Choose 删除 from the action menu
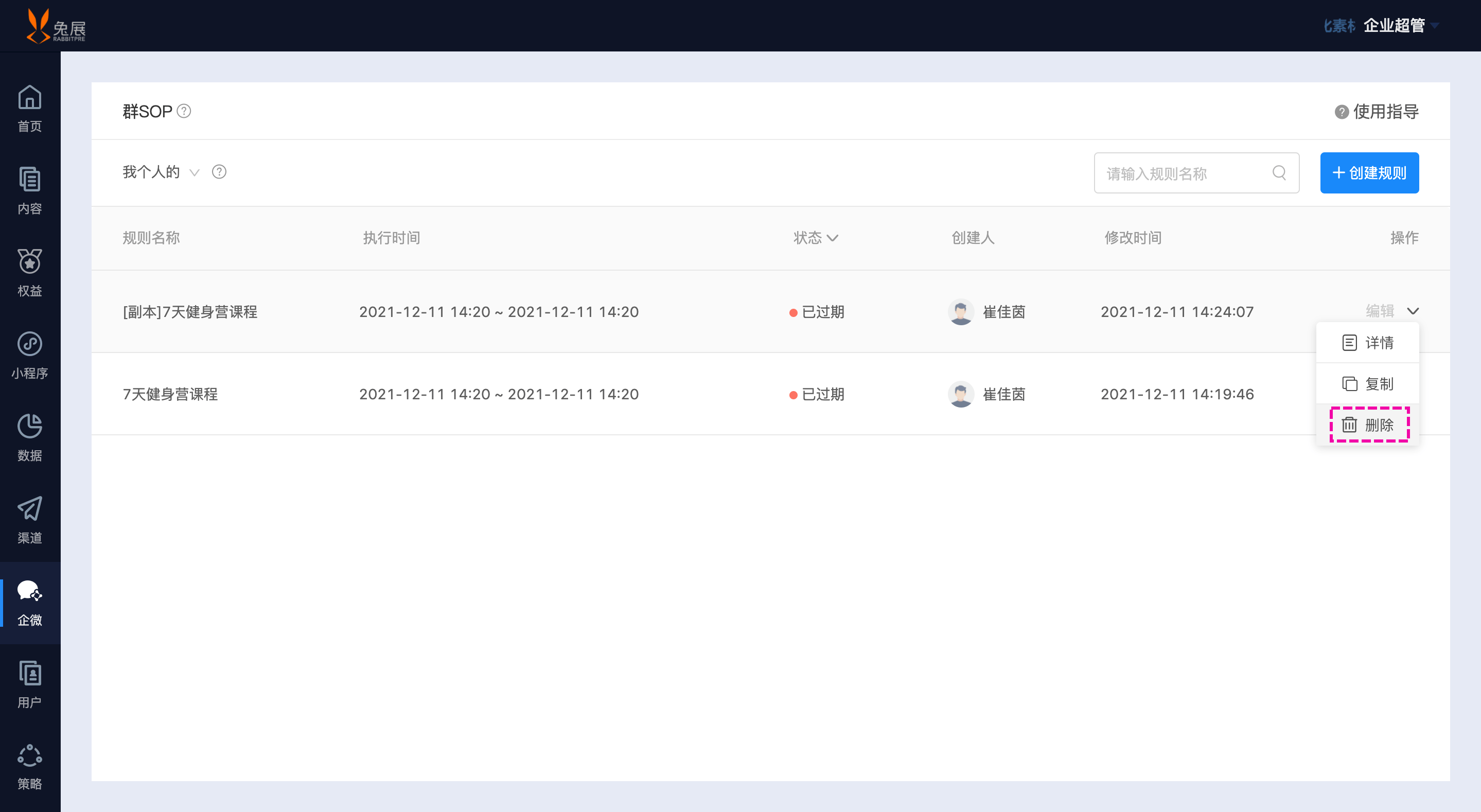 [1367, 425]
